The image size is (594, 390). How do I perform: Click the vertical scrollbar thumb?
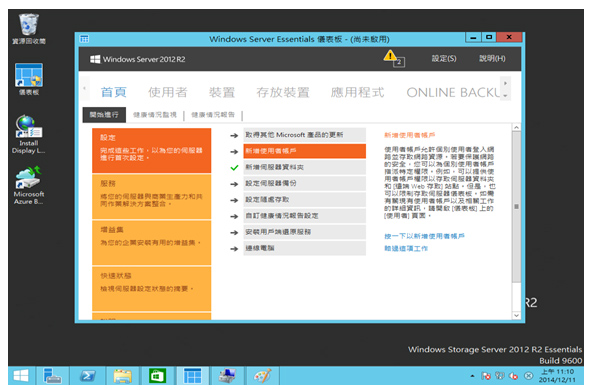516,207
